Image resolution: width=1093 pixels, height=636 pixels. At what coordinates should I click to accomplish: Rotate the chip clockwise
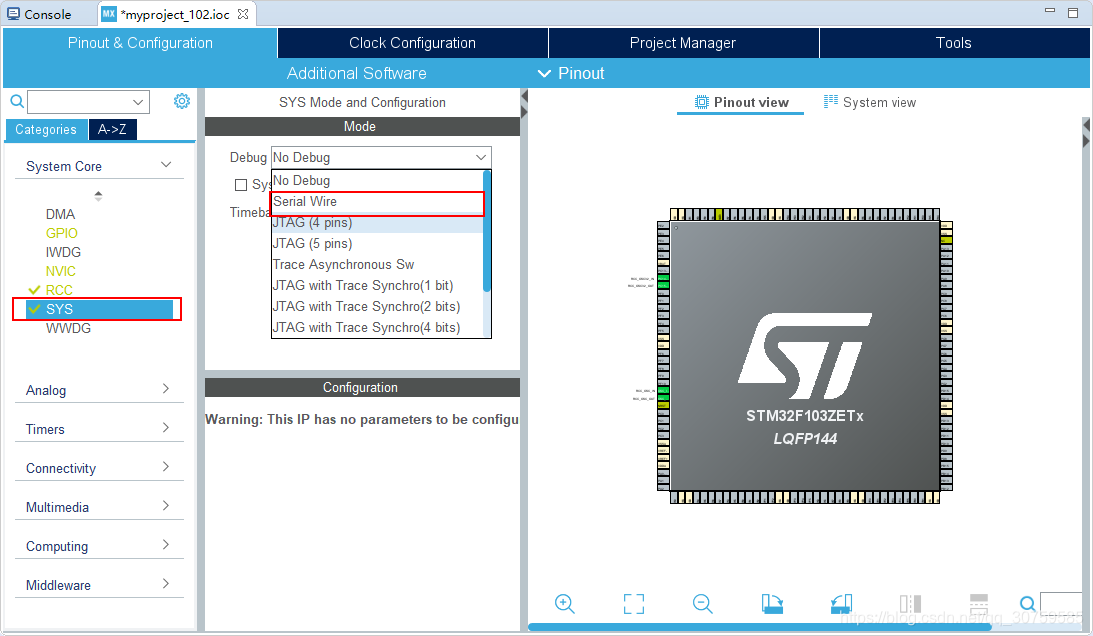point(772,604)
